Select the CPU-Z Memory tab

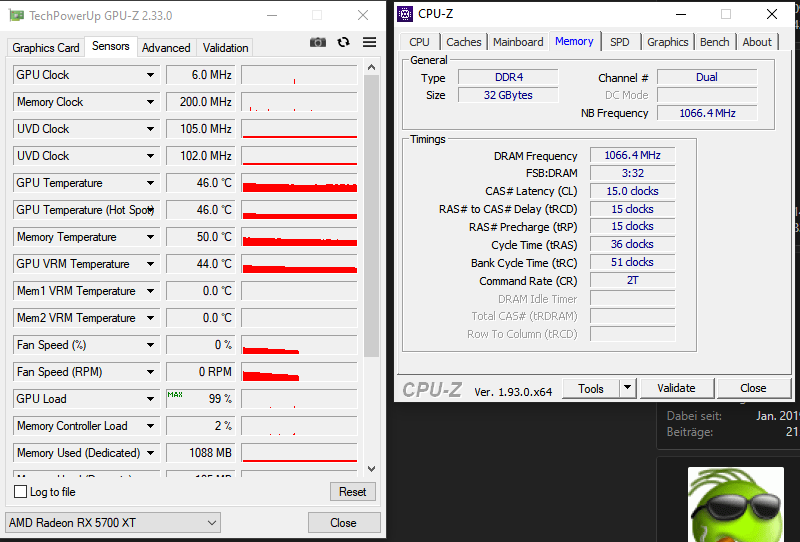pyautogui.click(x=574, y=41)
